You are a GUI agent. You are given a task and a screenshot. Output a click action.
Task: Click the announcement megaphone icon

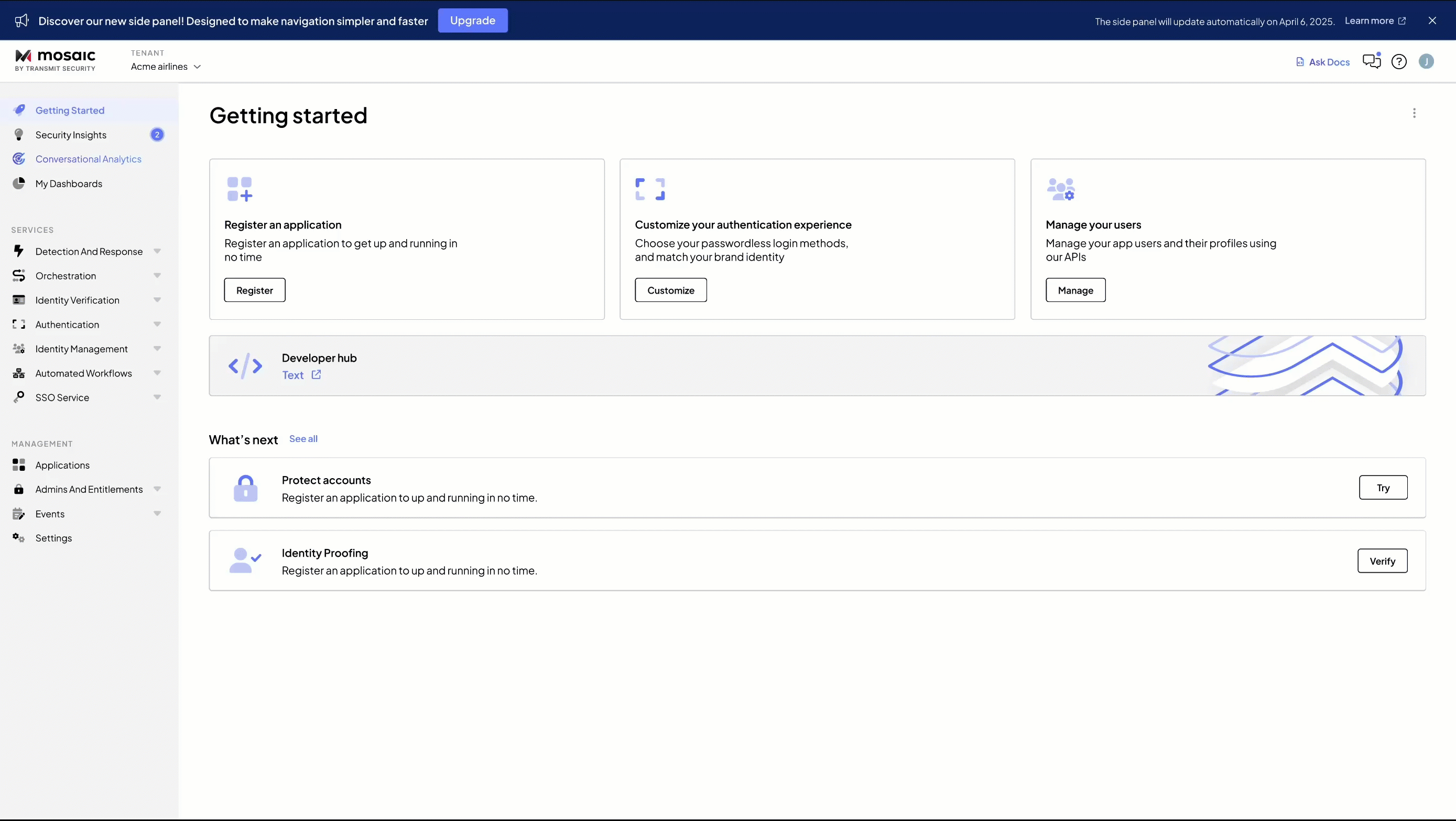click(x=21, y=21)
